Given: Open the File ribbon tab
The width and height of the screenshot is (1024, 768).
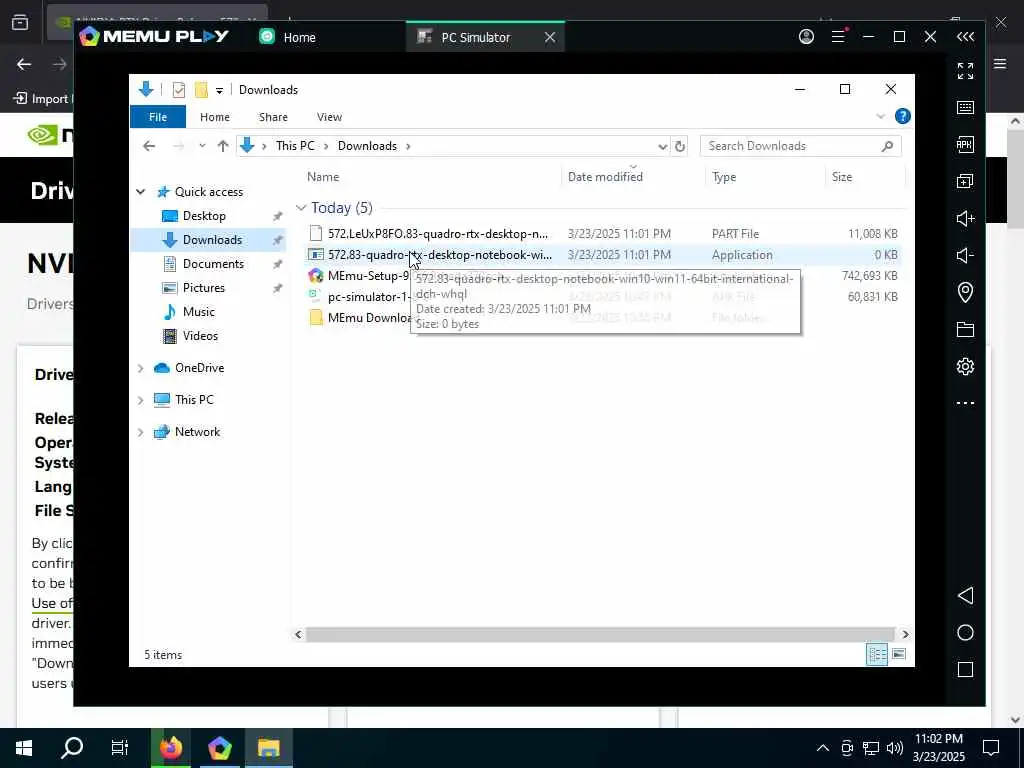Looking at the screenshot, I should 158,117.
